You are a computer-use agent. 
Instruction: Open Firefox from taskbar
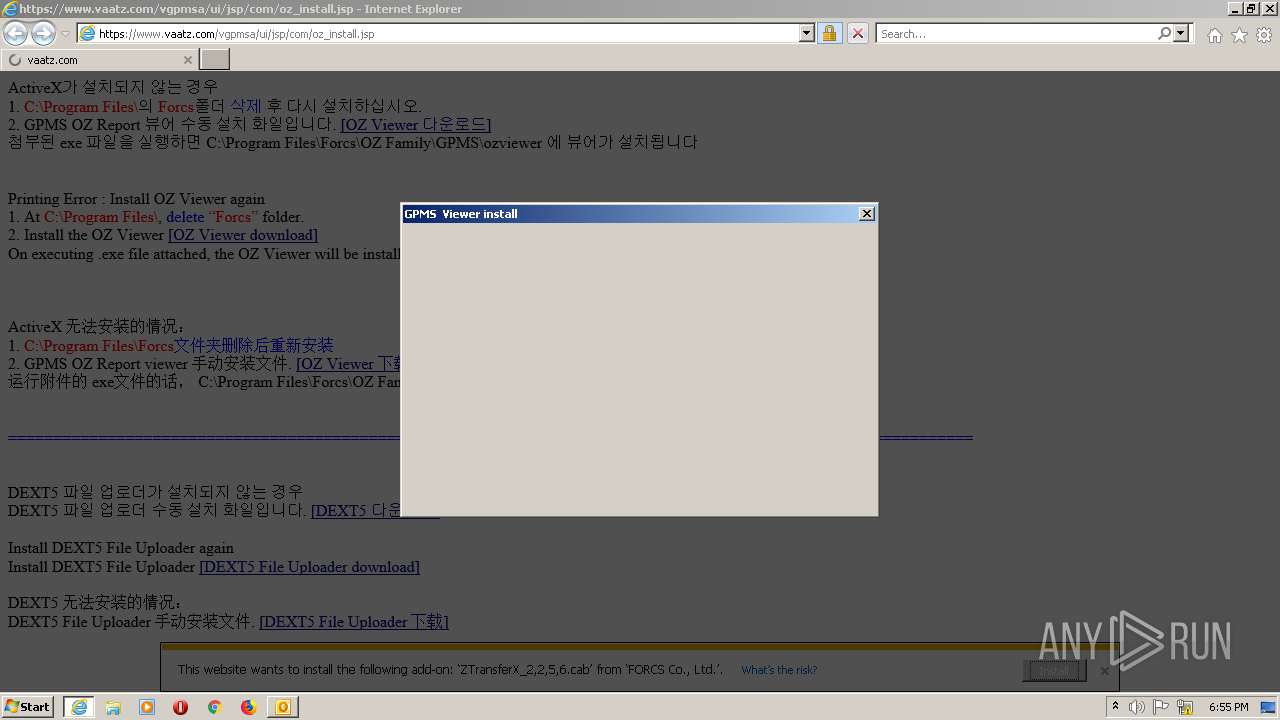coord(249,707)
